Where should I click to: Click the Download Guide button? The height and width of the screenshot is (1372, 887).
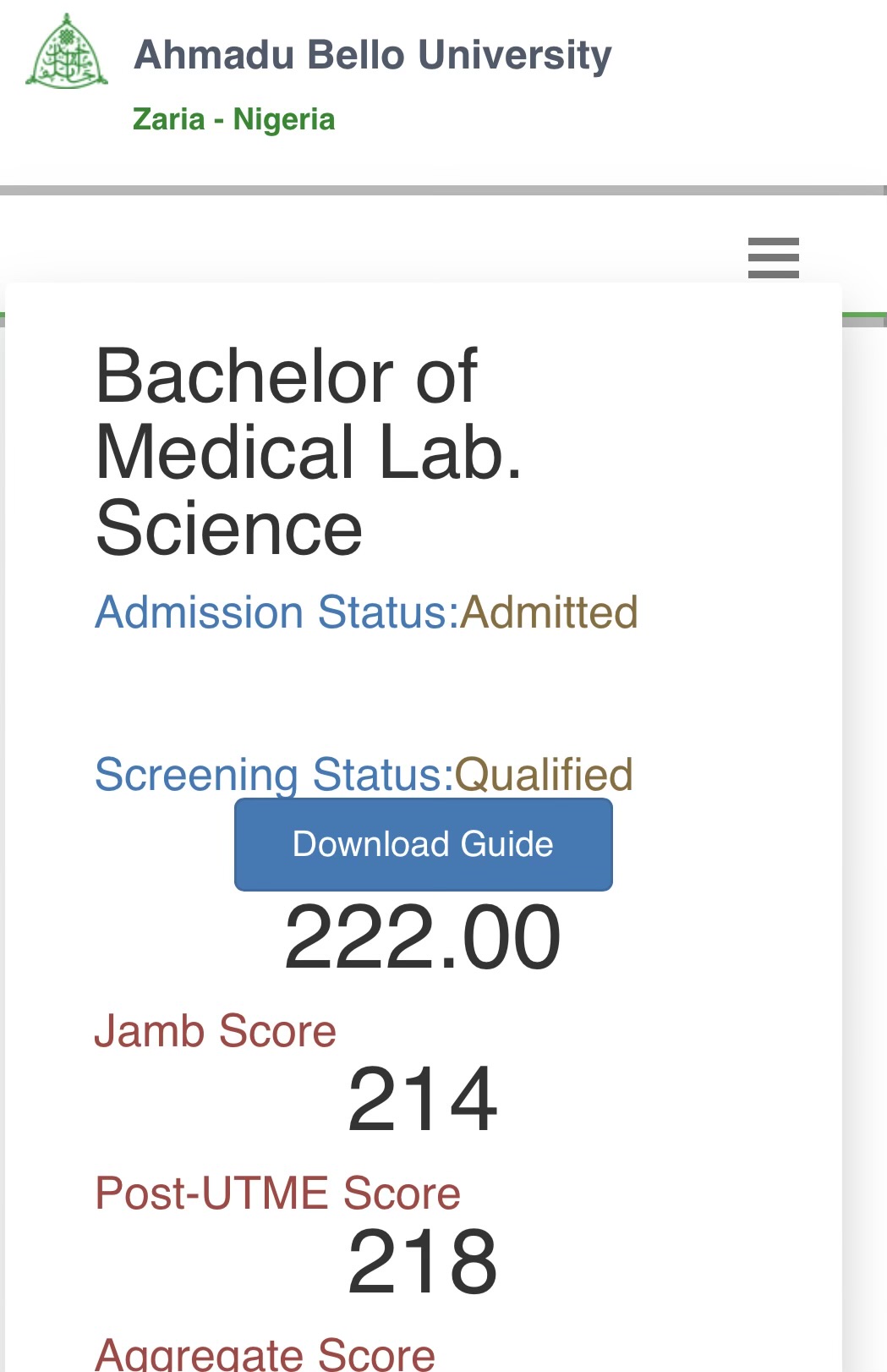click(x=423, y=844)
